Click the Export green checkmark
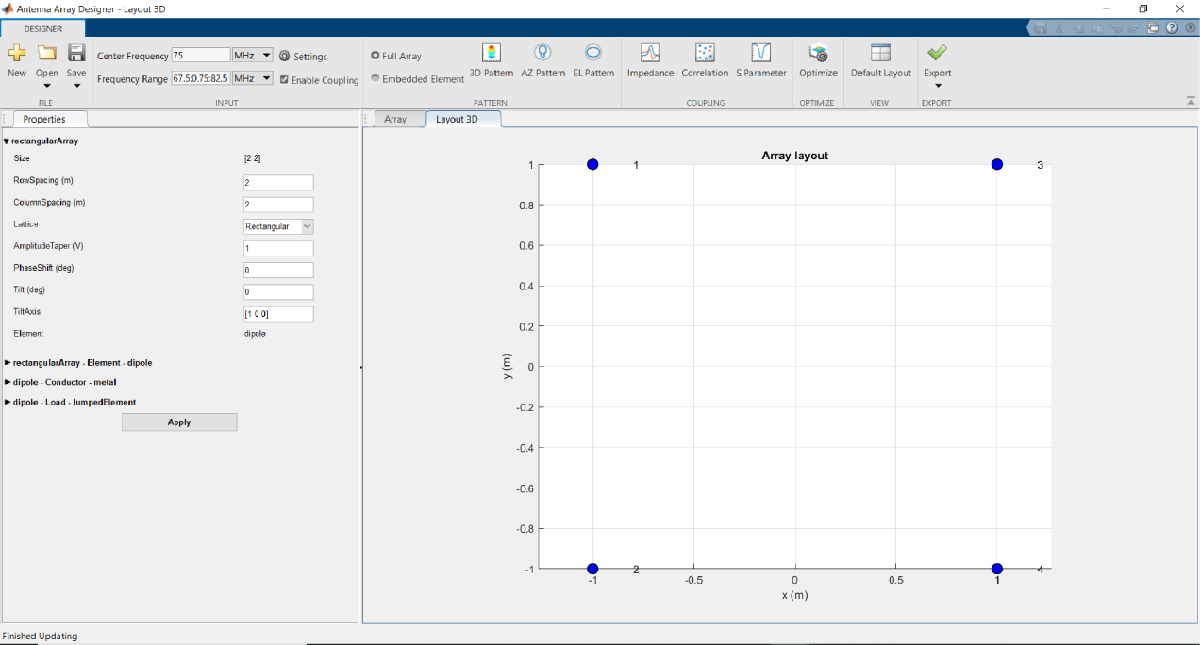Viewport: 1200px width, 645px height. coord(937,52)
